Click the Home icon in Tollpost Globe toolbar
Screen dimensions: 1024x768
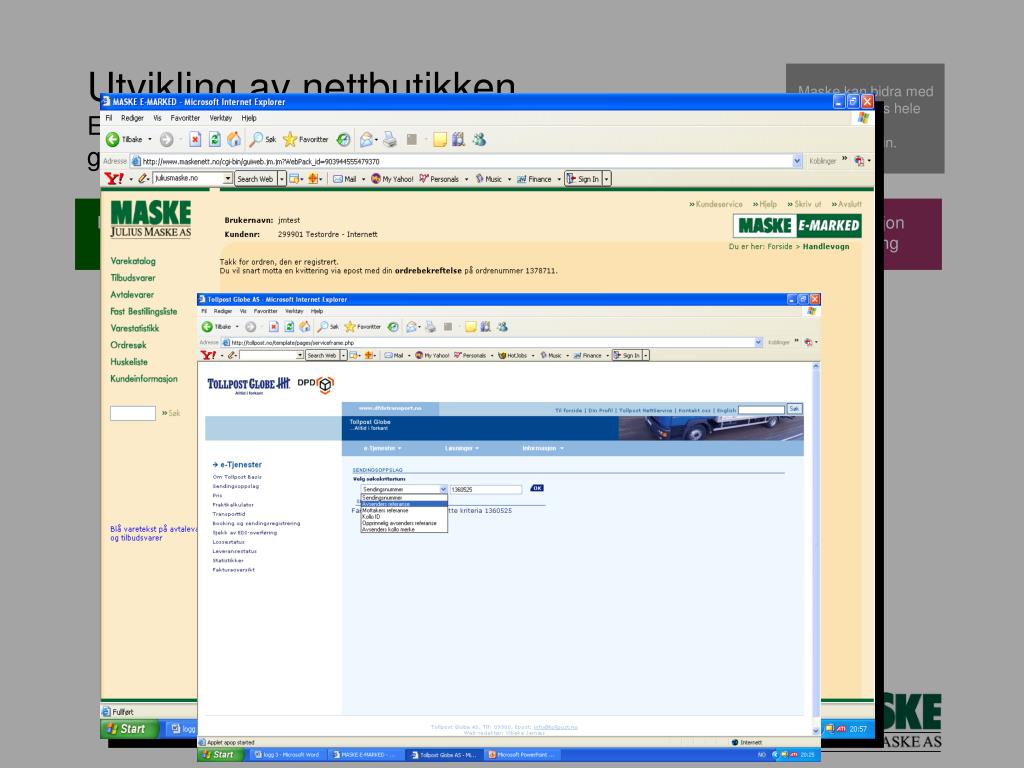click(304, 327)
